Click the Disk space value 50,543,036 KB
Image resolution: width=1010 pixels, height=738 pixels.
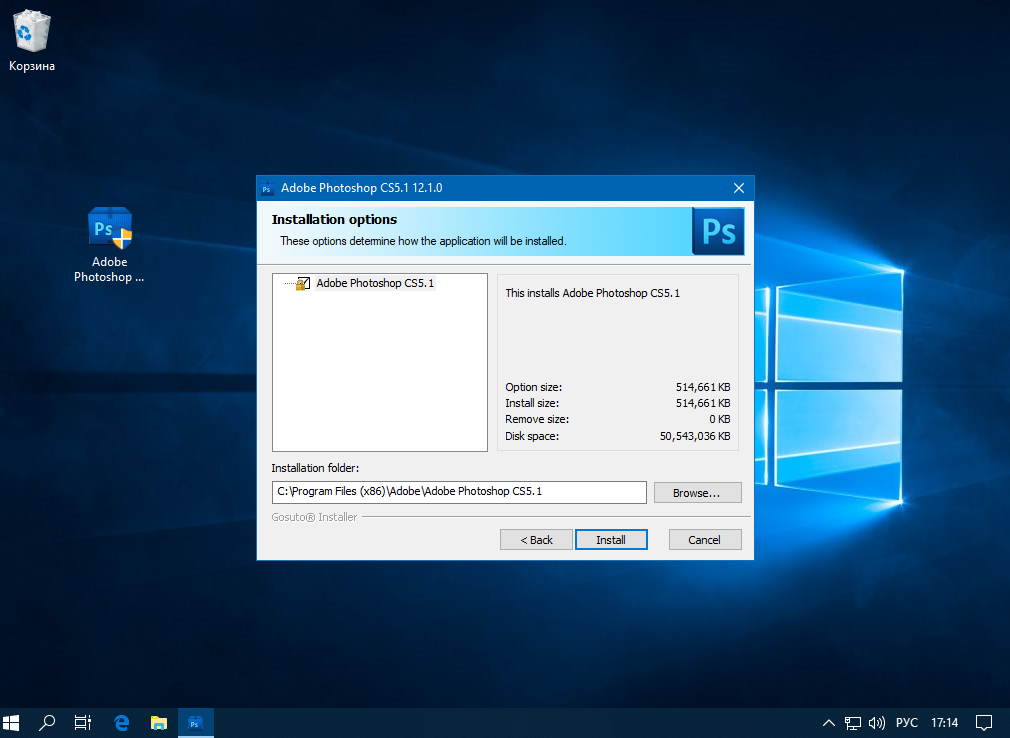(695, 436)
